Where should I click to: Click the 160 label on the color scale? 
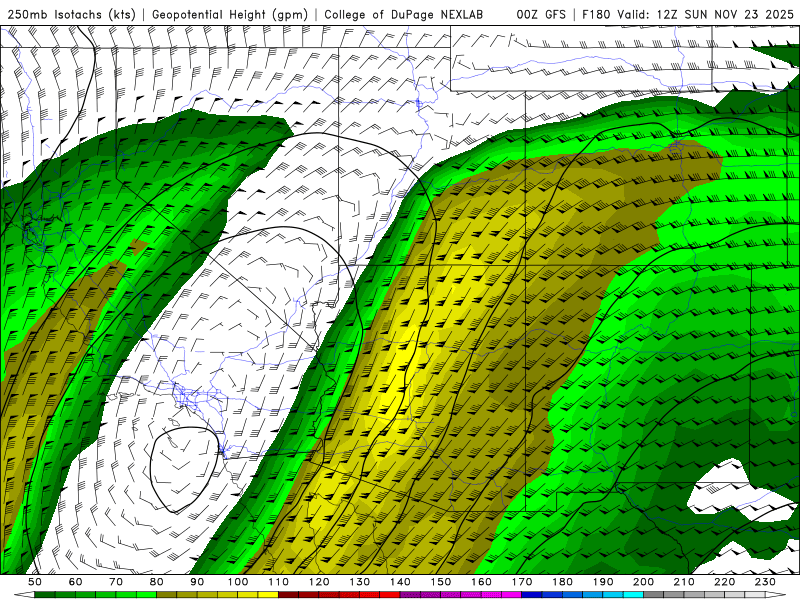[481, 582]
